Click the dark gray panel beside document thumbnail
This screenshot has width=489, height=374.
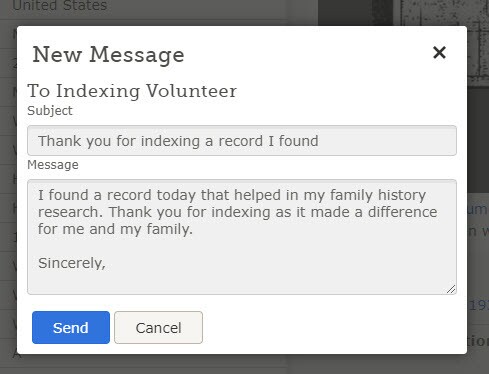pos(355,13)
